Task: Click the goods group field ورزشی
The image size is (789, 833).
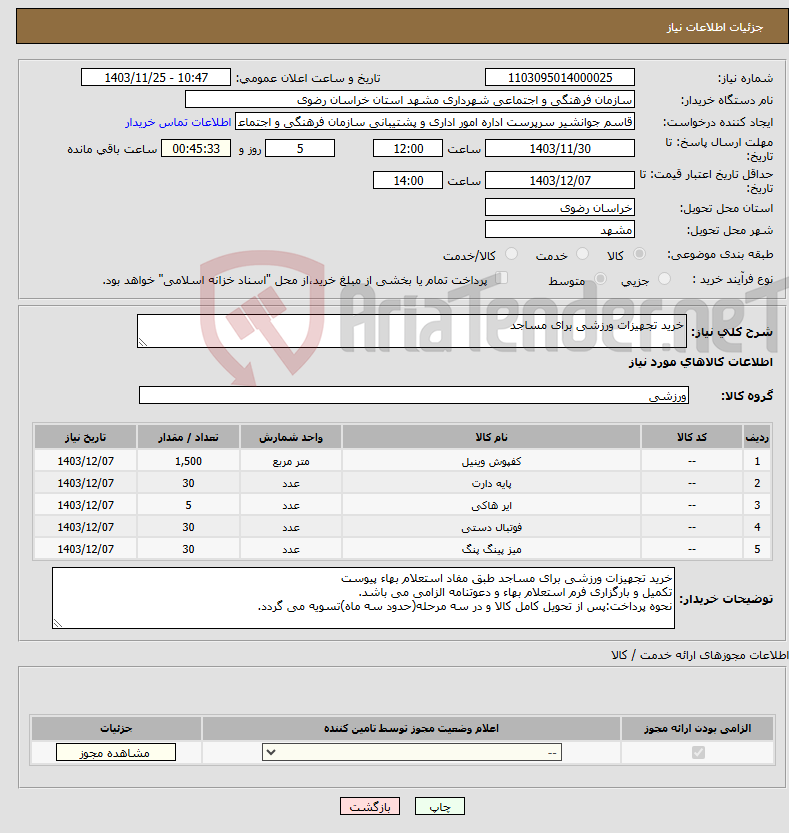Action: 414,395
